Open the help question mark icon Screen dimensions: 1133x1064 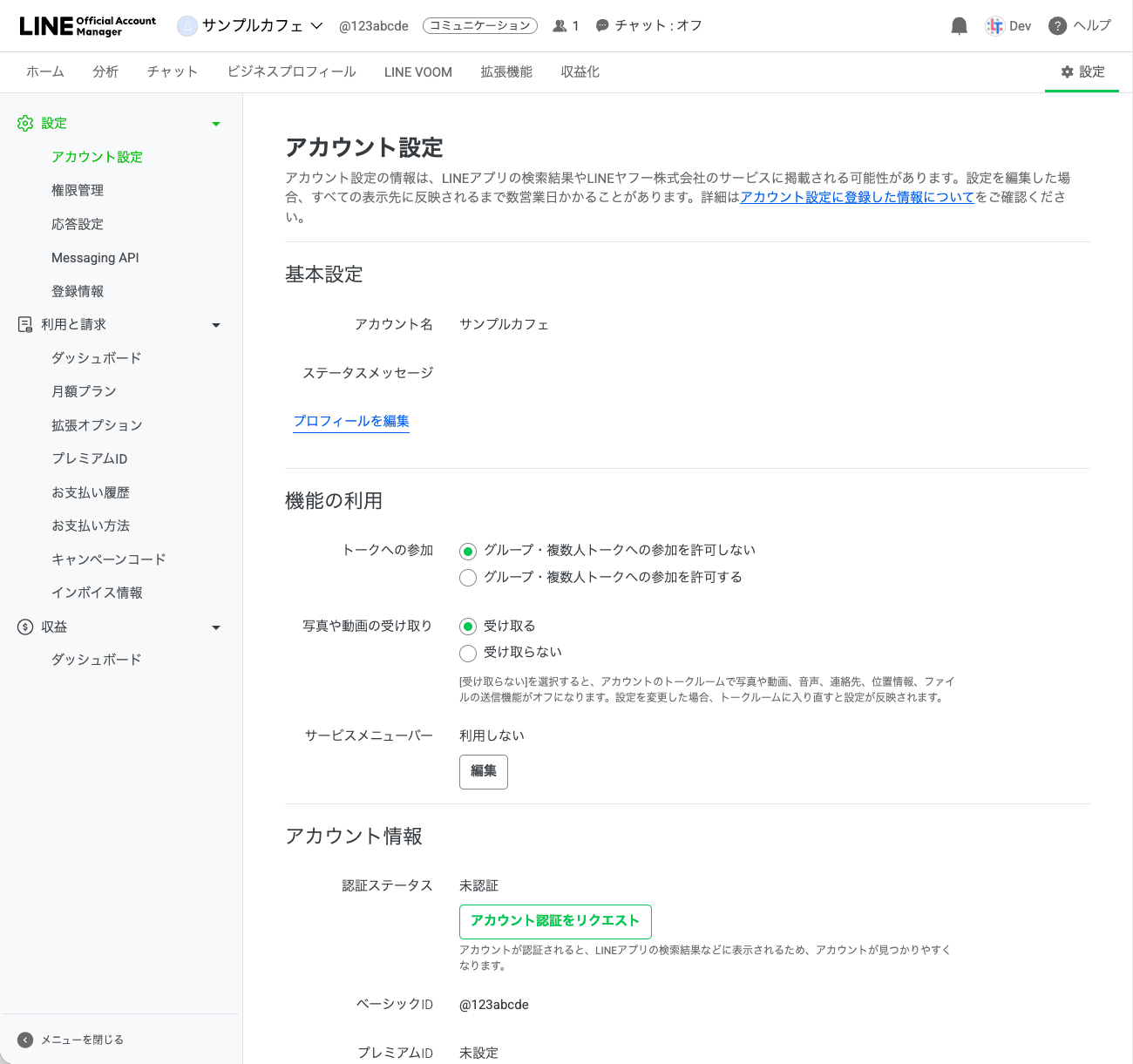tap(1057, 26)
